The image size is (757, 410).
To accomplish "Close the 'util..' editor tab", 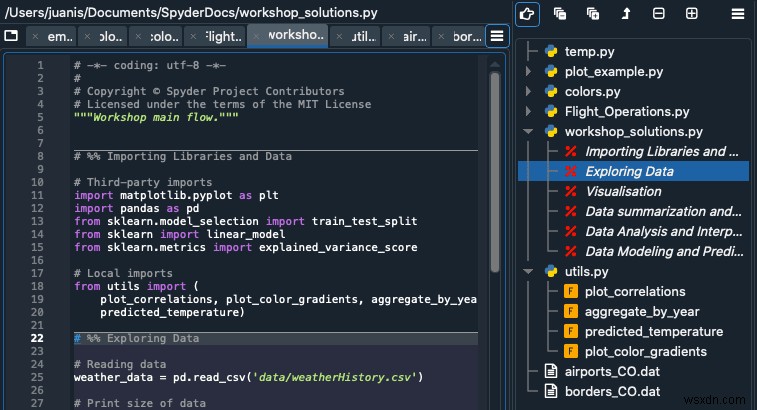I will 339,36.
